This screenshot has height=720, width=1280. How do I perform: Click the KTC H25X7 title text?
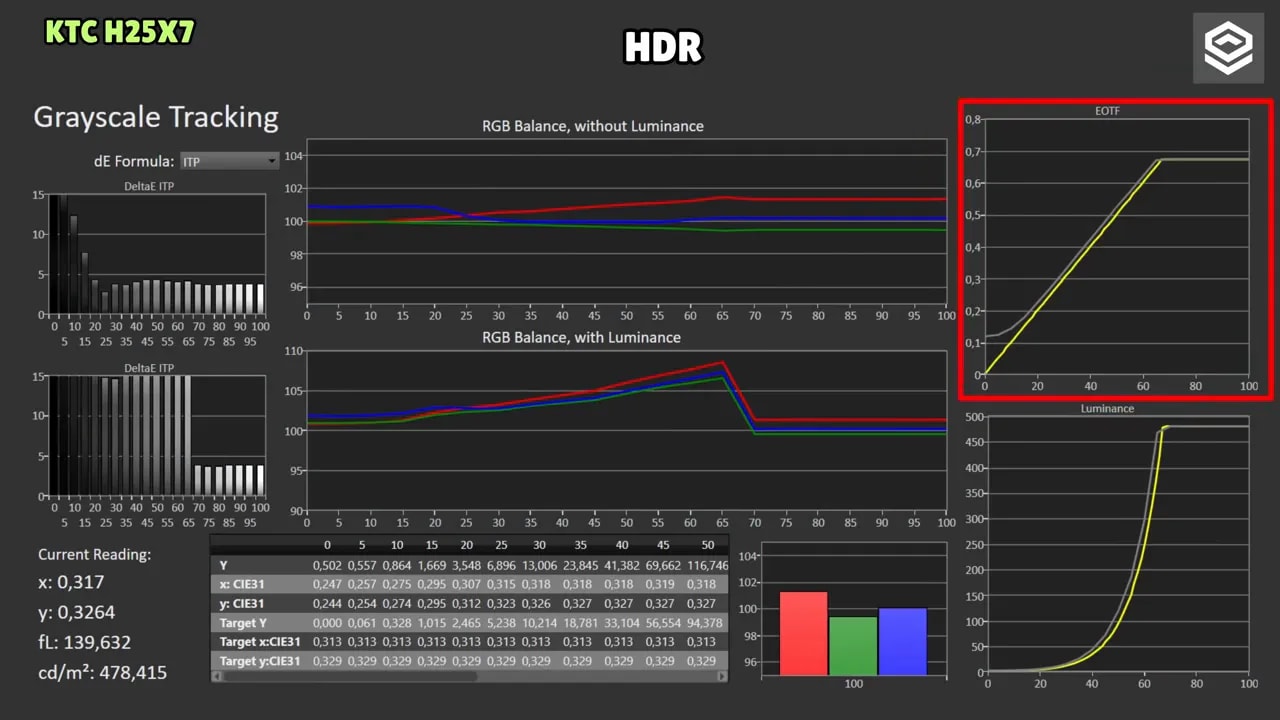point(119,31)
